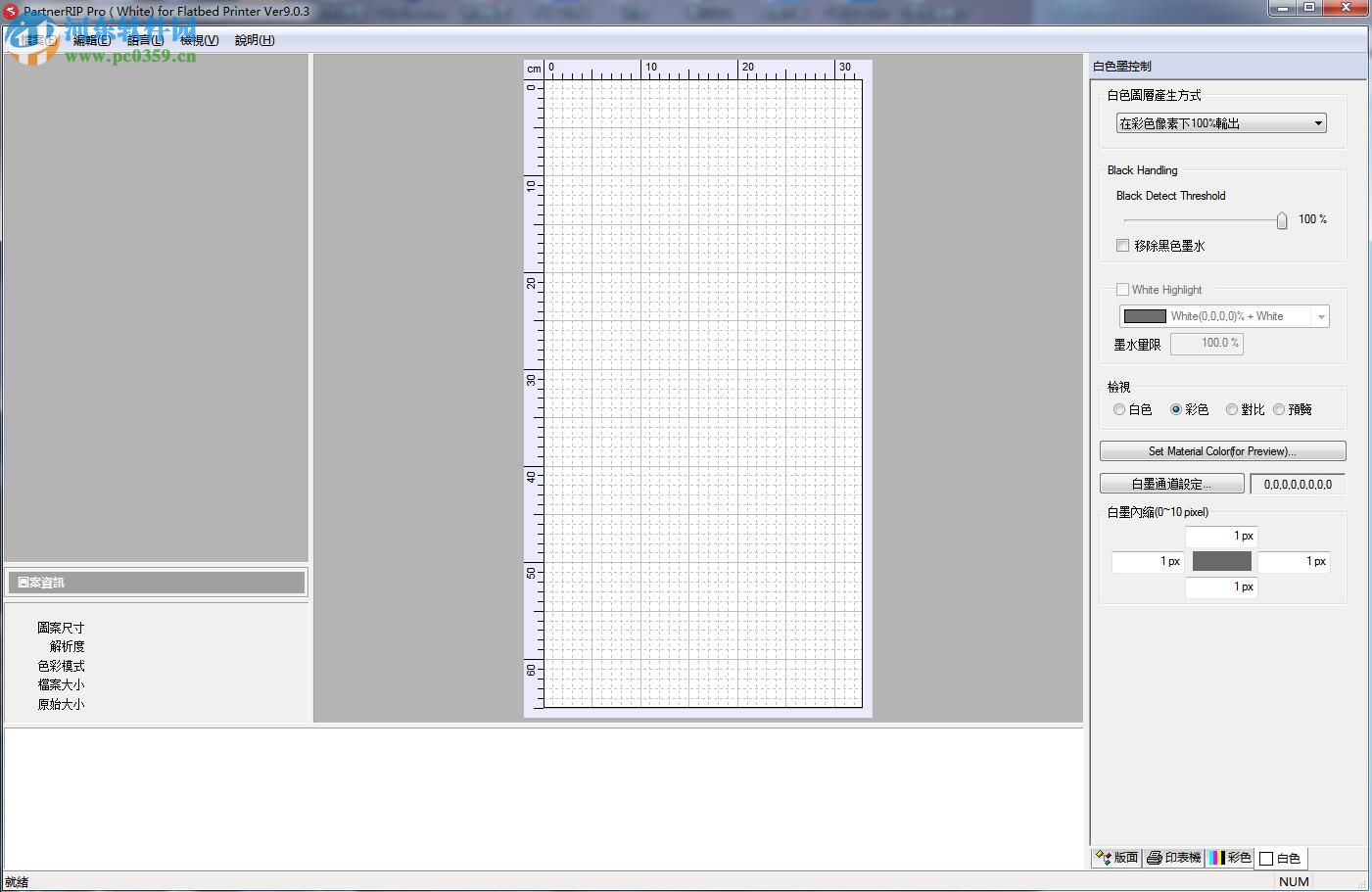Screen dimensions: 1372x892
Task: Select the 白色 white tab
Action: [x=1281, y=859]
